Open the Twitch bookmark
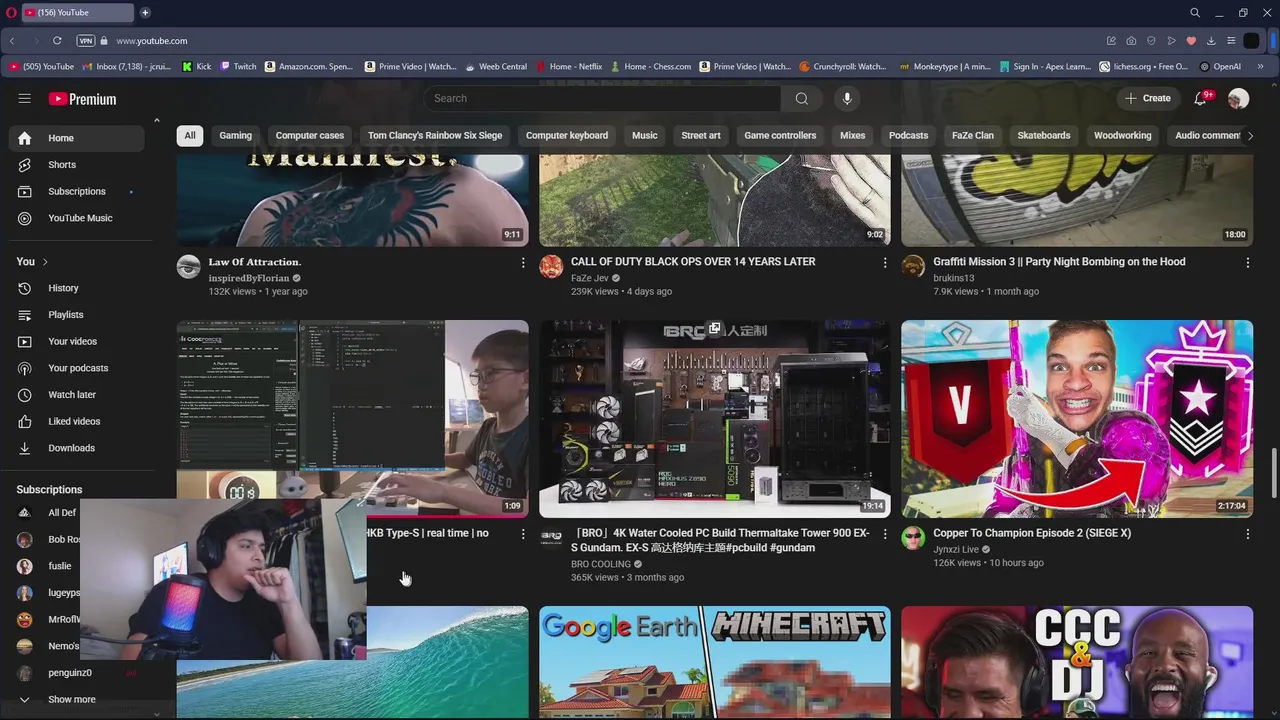1280x720 pixels. tap(238, 67)
